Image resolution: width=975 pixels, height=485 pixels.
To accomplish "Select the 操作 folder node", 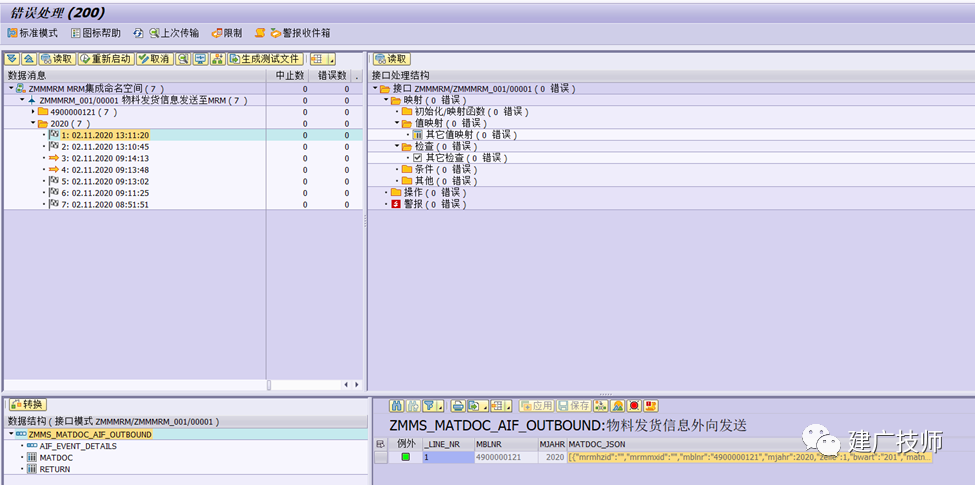I will (x=428, y=193).
